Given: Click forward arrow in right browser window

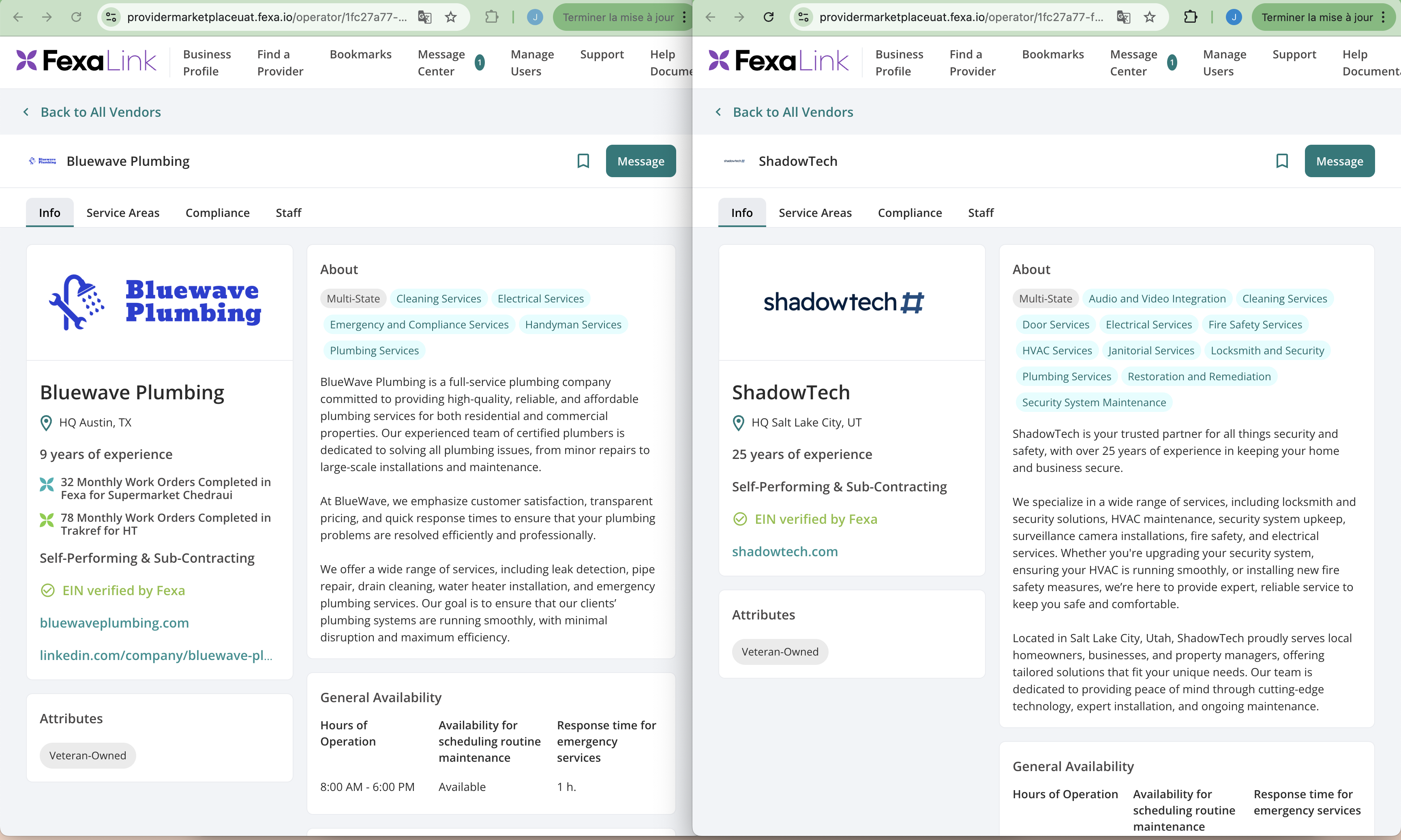Looking at the screenshot, I should pyautogui.click(x=739, y=17).
